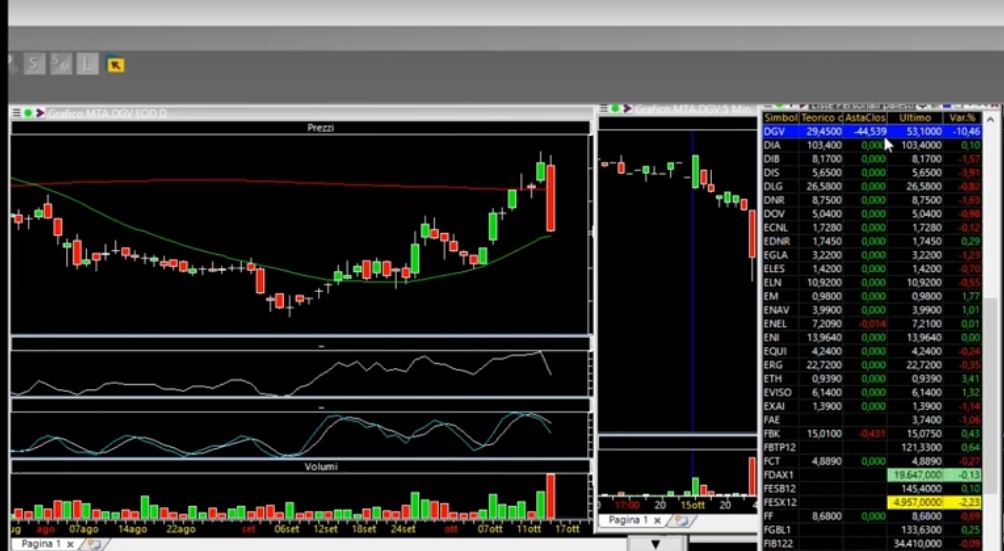Add new page in daily chart window
Image resolution: width=1004 pixels, height=551 pixels.
coord(93,545)
